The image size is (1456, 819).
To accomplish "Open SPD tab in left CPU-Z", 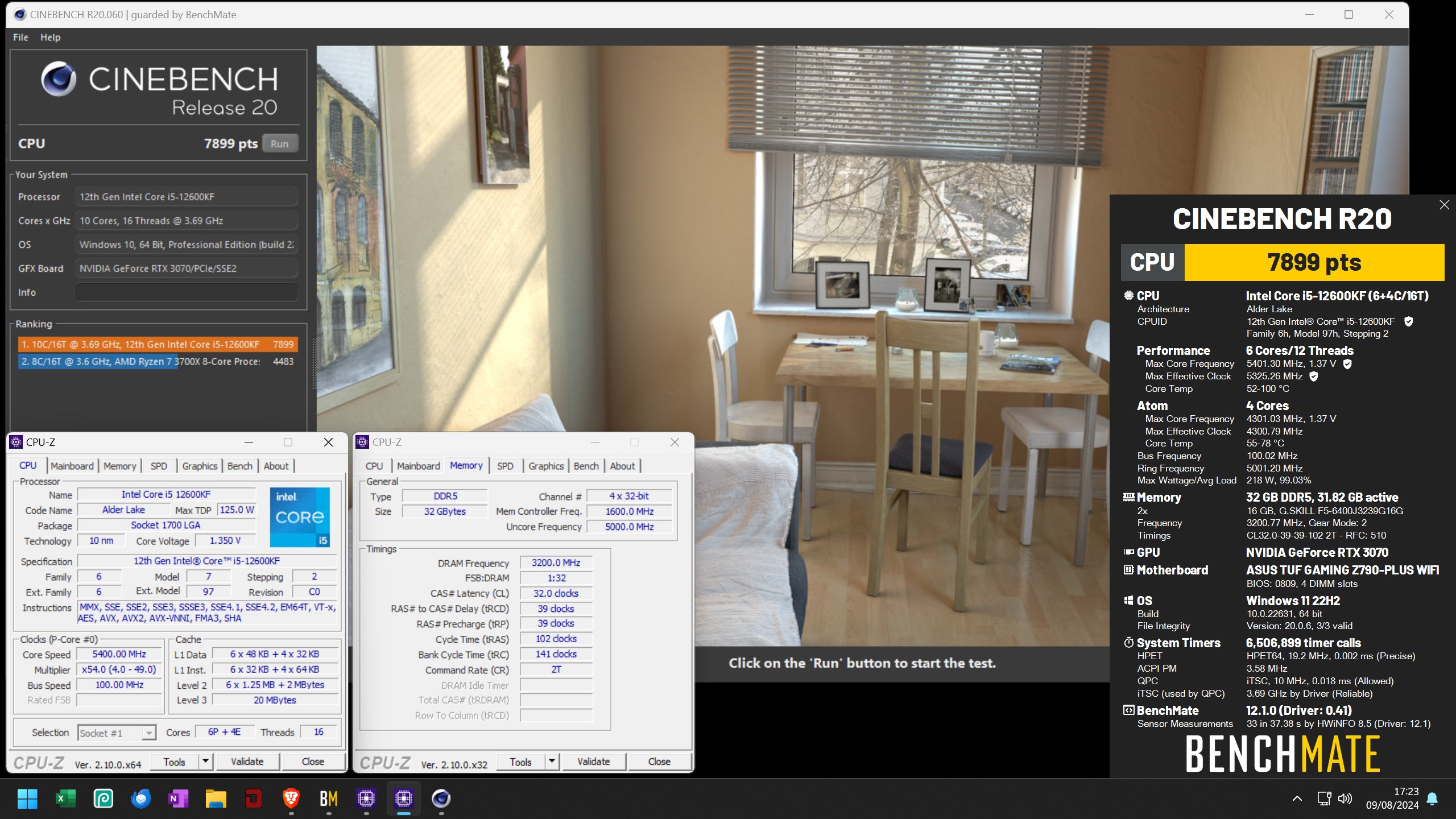I will coord(159,466).
